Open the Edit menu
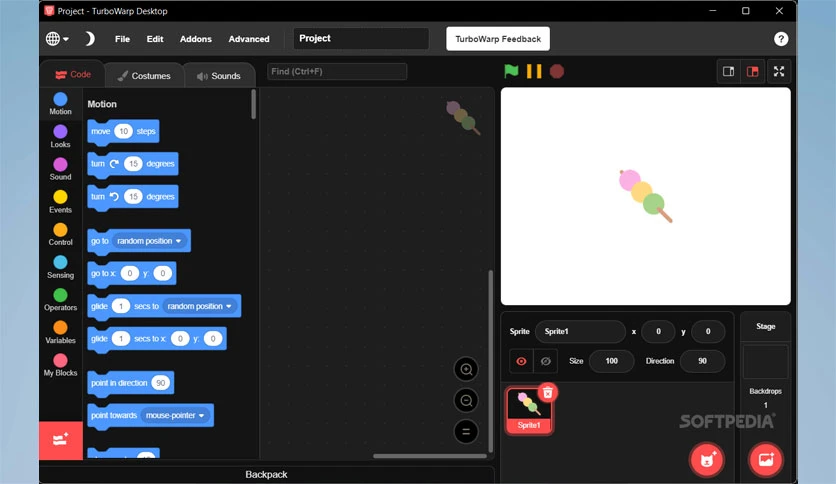Viewport: 836px width, 484px height. click(x=155, y=39)
